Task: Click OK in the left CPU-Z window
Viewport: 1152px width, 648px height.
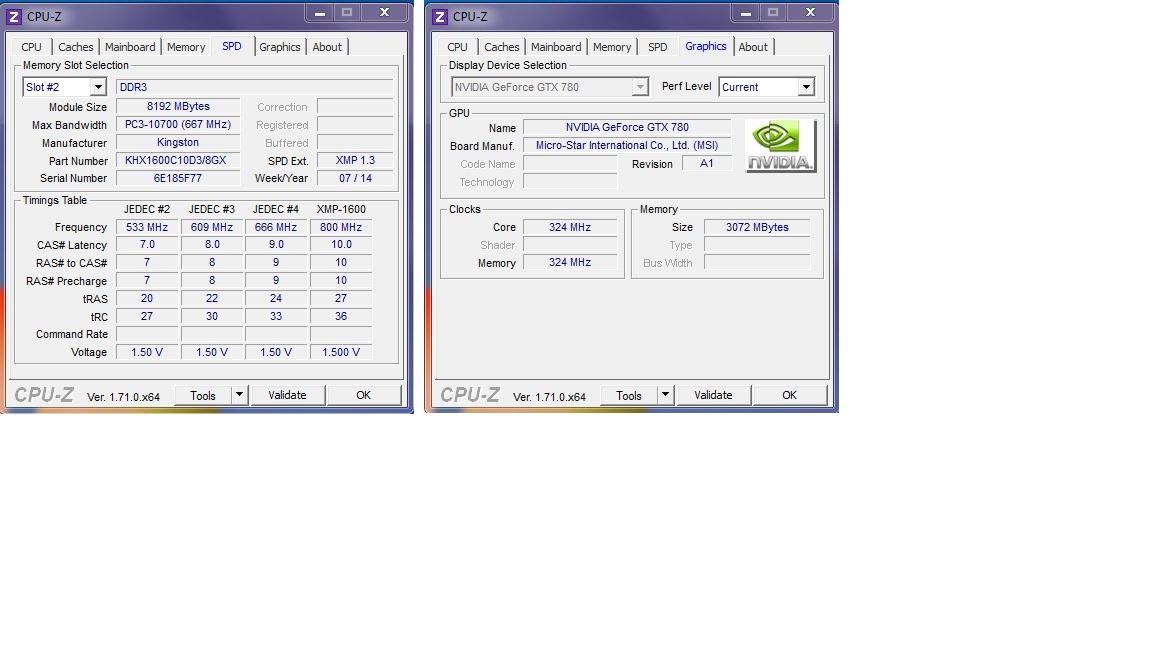Action: [364, 395]
